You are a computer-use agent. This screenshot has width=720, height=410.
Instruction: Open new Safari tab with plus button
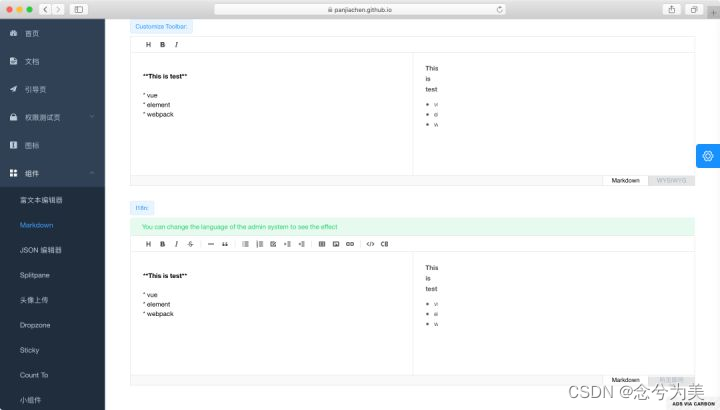pyautogui.click(x=714, y=12)
